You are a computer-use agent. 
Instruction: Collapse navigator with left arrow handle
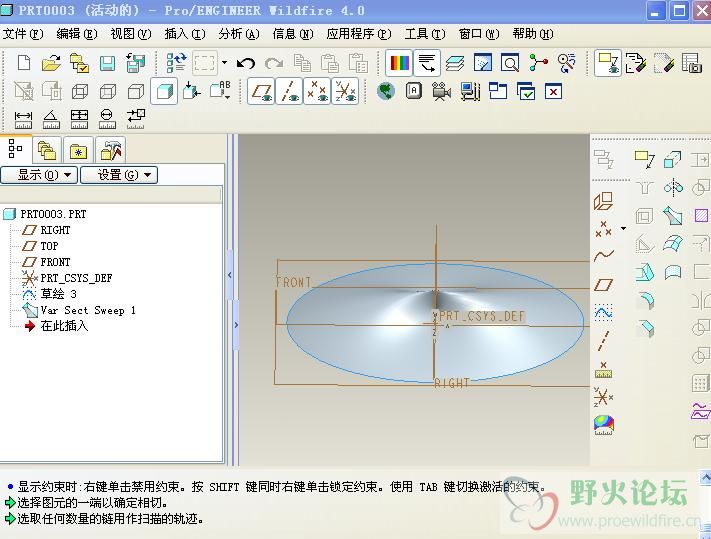tap(229, 275)
